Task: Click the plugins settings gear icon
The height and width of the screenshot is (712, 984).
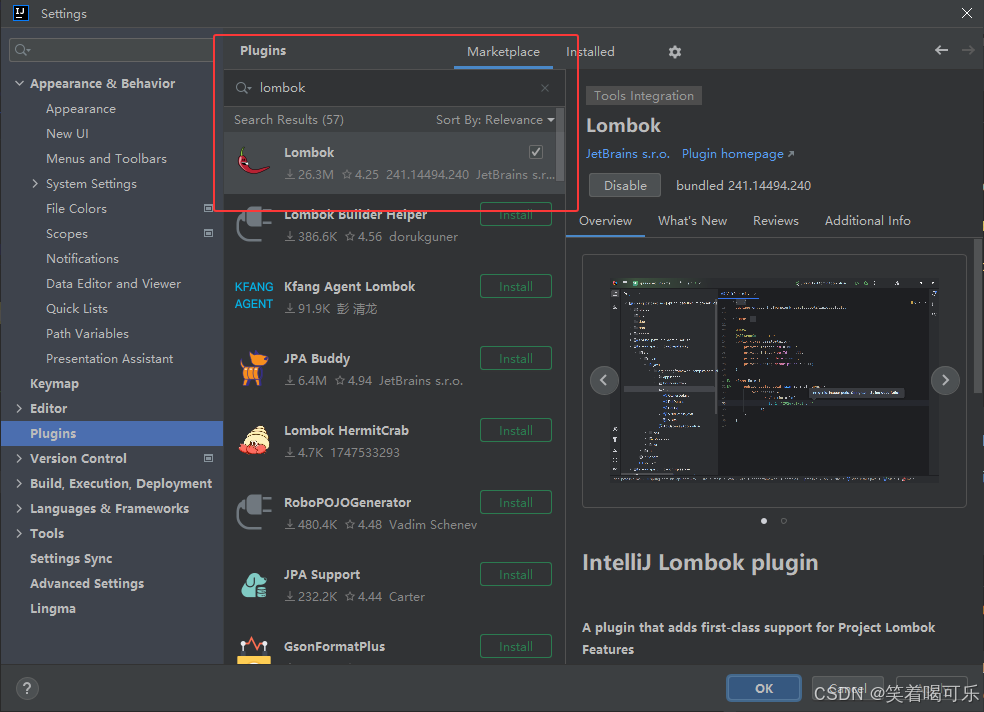Action: point(675,52)
